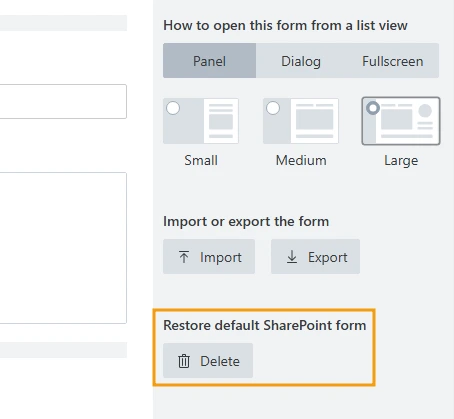Click the 'Large' size label
The image size is (454, 419).
coord(401,161)
